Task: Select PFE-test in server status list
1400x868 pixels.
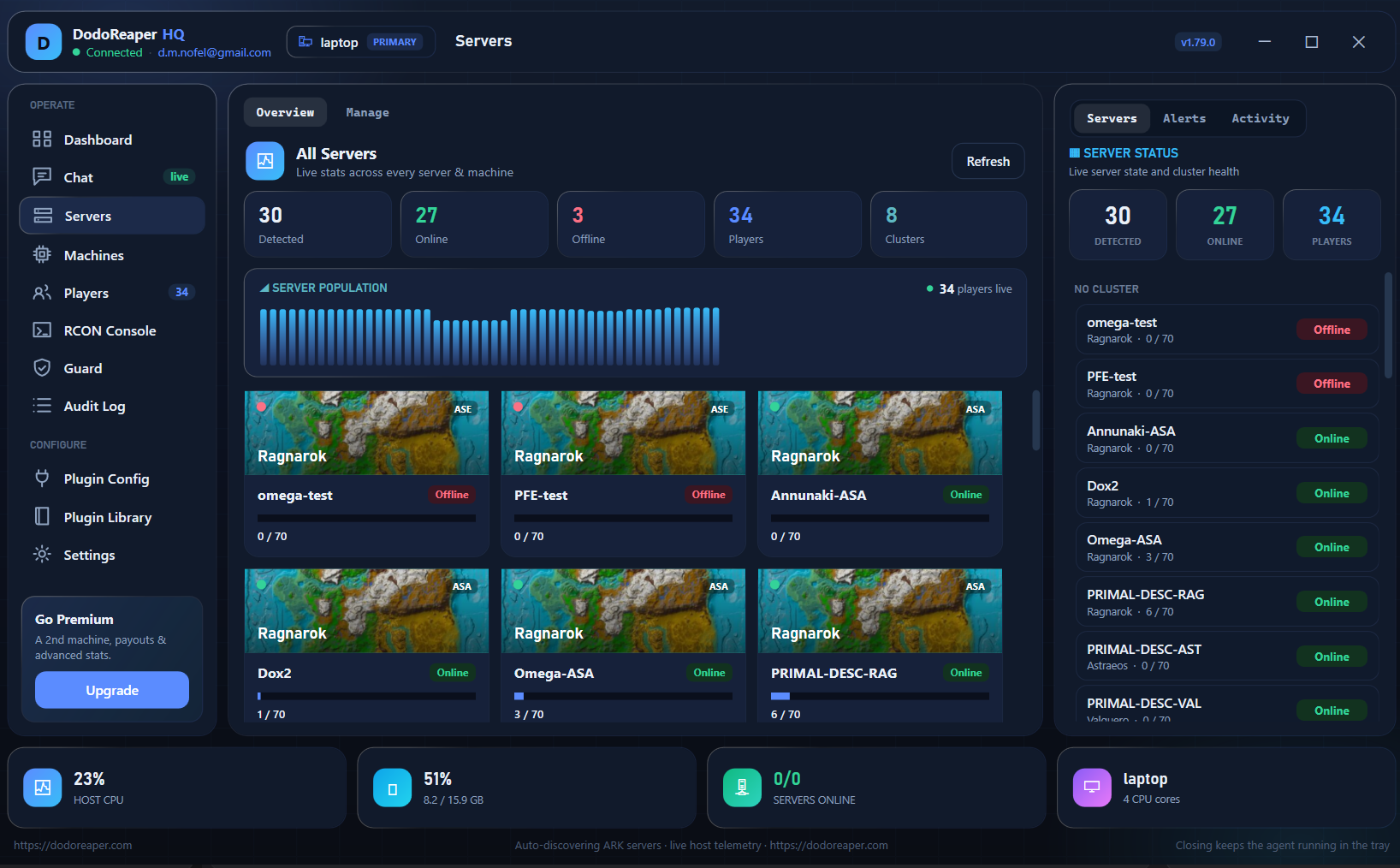Action: point(1227,383)
